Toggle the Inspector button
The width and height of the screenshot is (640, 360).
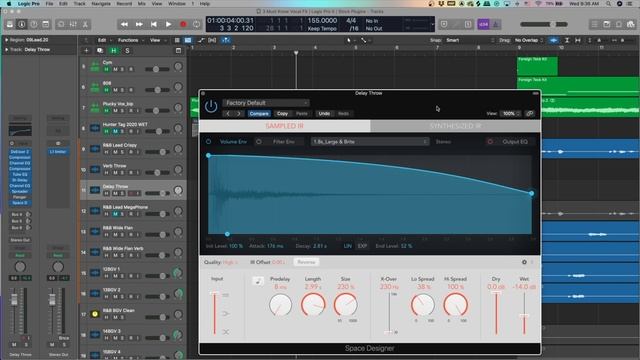(22, 24)
